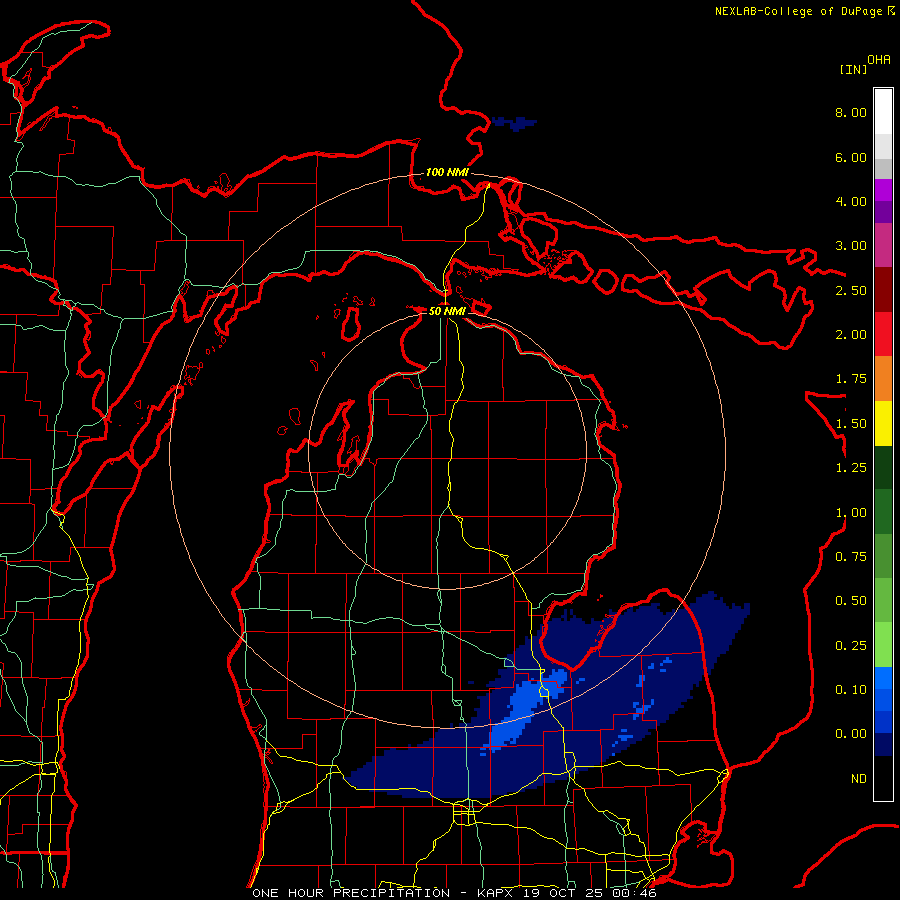The height and width of the screenshot is (900, 900).
Task: Click the light-blue precipitation core on the map
Action: (x=525, y=711)
